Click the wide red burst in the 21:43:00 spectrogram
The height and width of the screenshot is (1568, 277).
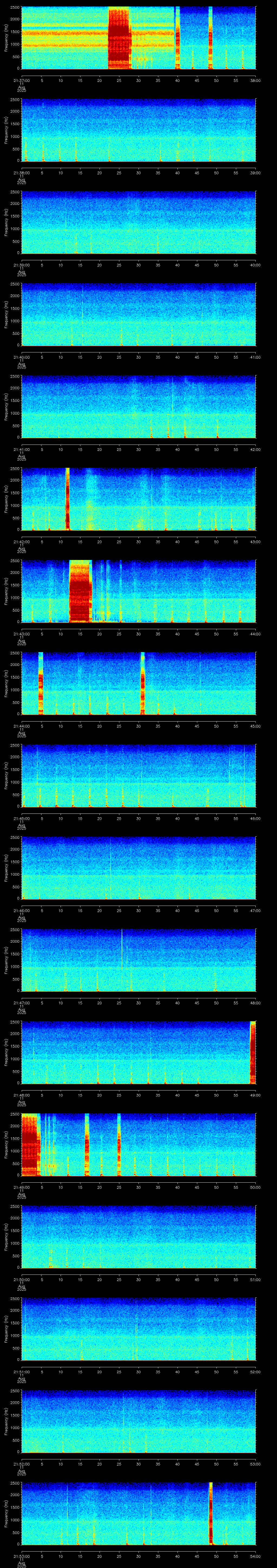click(x=80, y=591)
